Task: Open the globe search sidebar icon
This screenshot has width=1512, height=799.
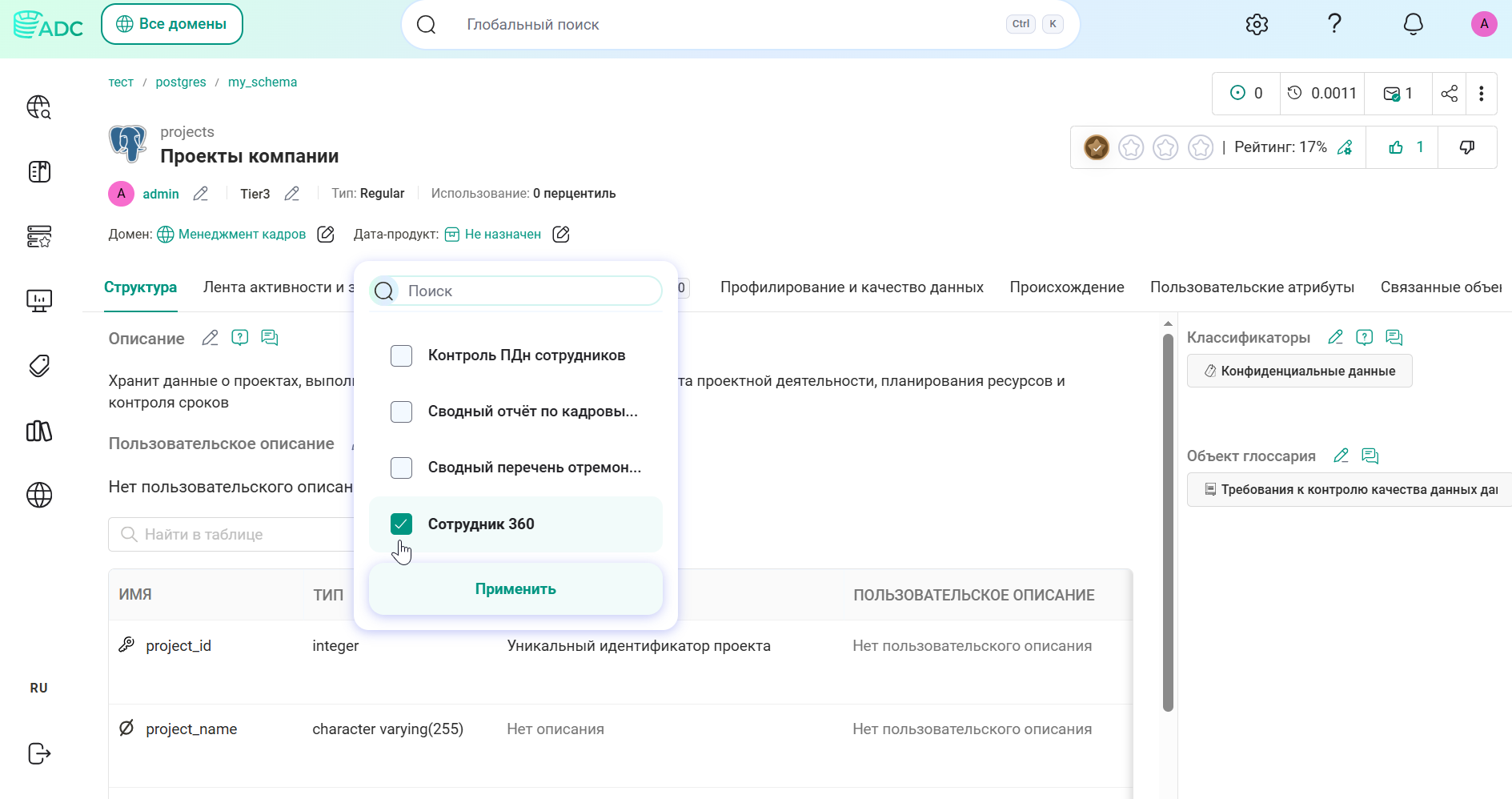Action: pyautogui.click(x=39, y=107)
